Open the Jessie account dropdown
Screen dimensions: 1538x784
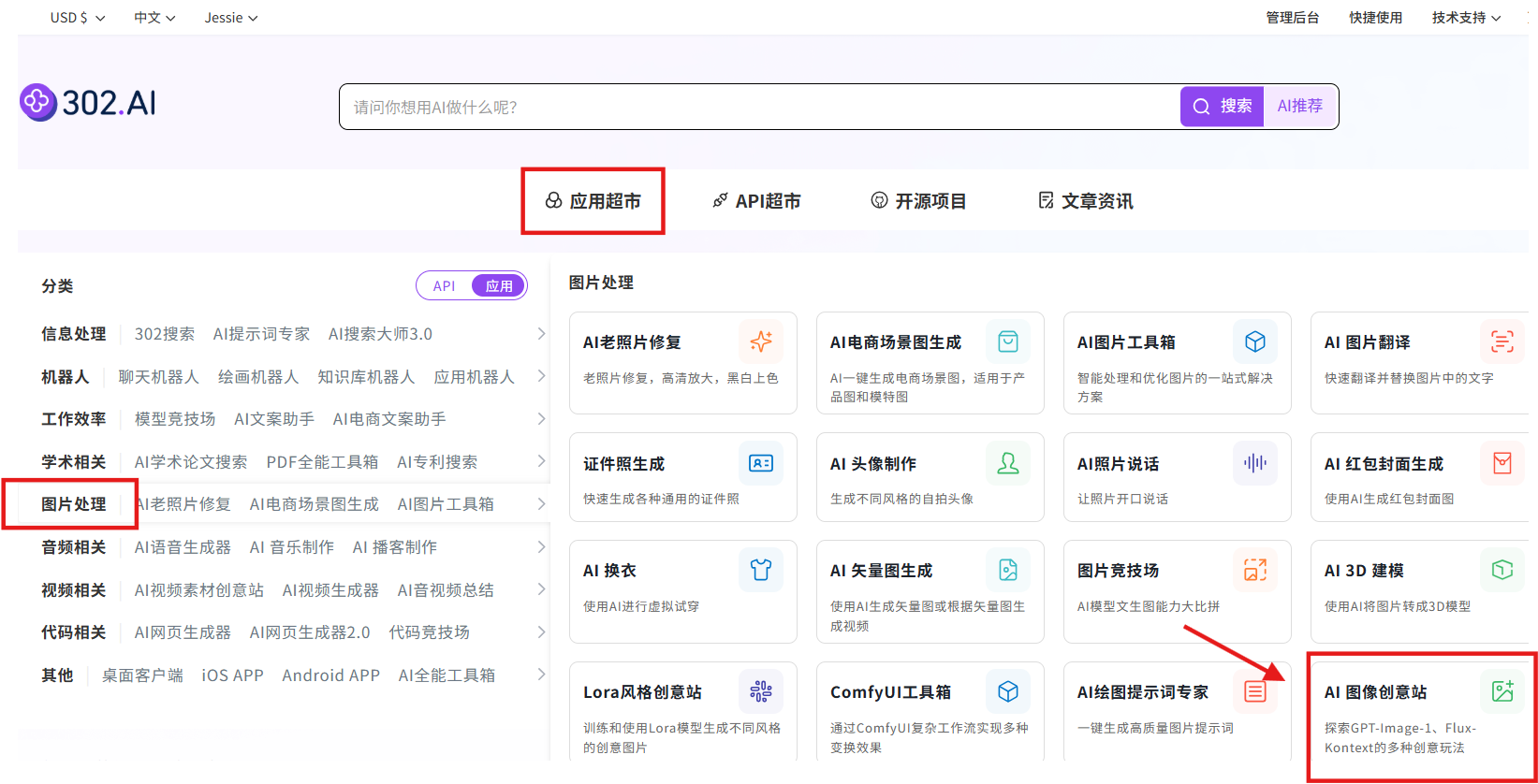[231, 18]
